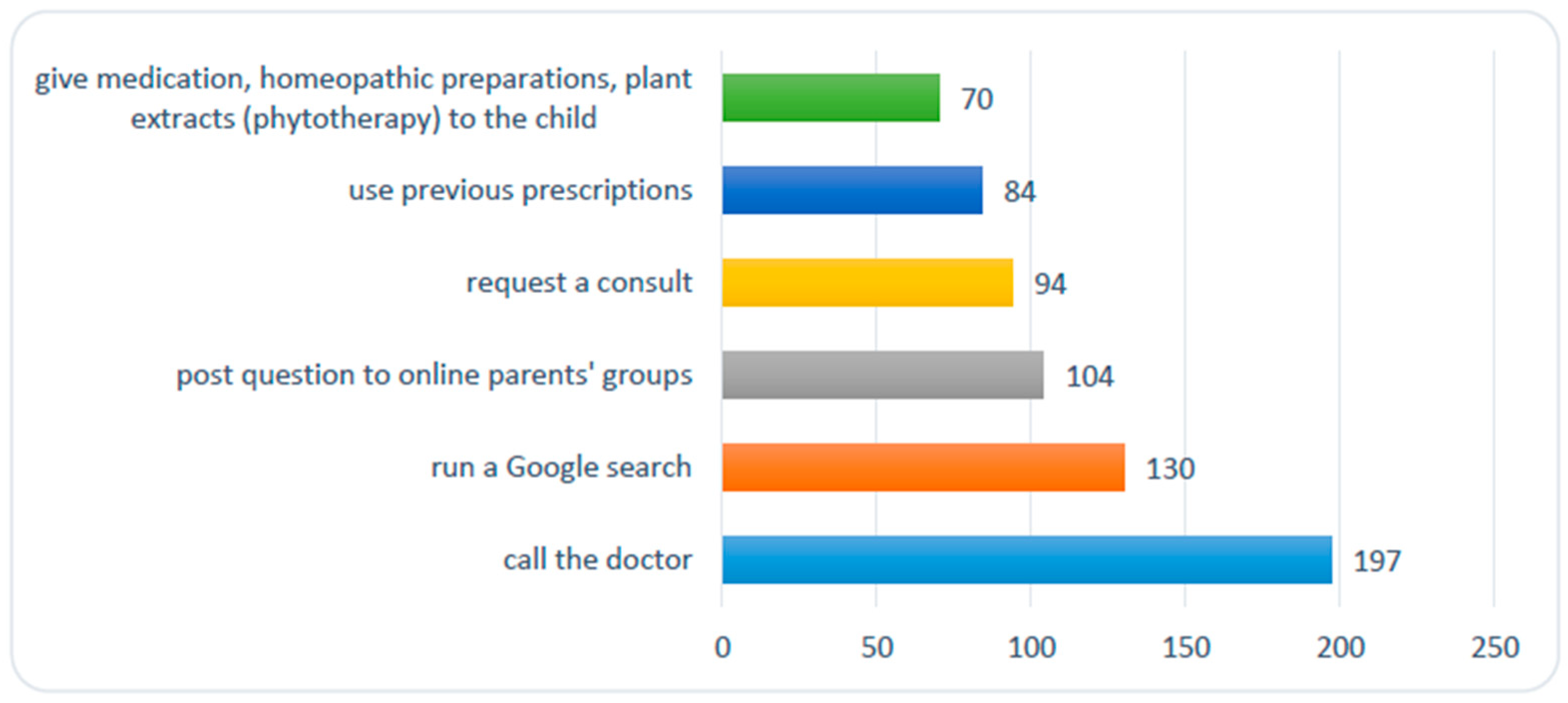1568x703 pixels.
Task: Click the 'request a consult' label
Action: pyautogui.click(x=579, y=282)
